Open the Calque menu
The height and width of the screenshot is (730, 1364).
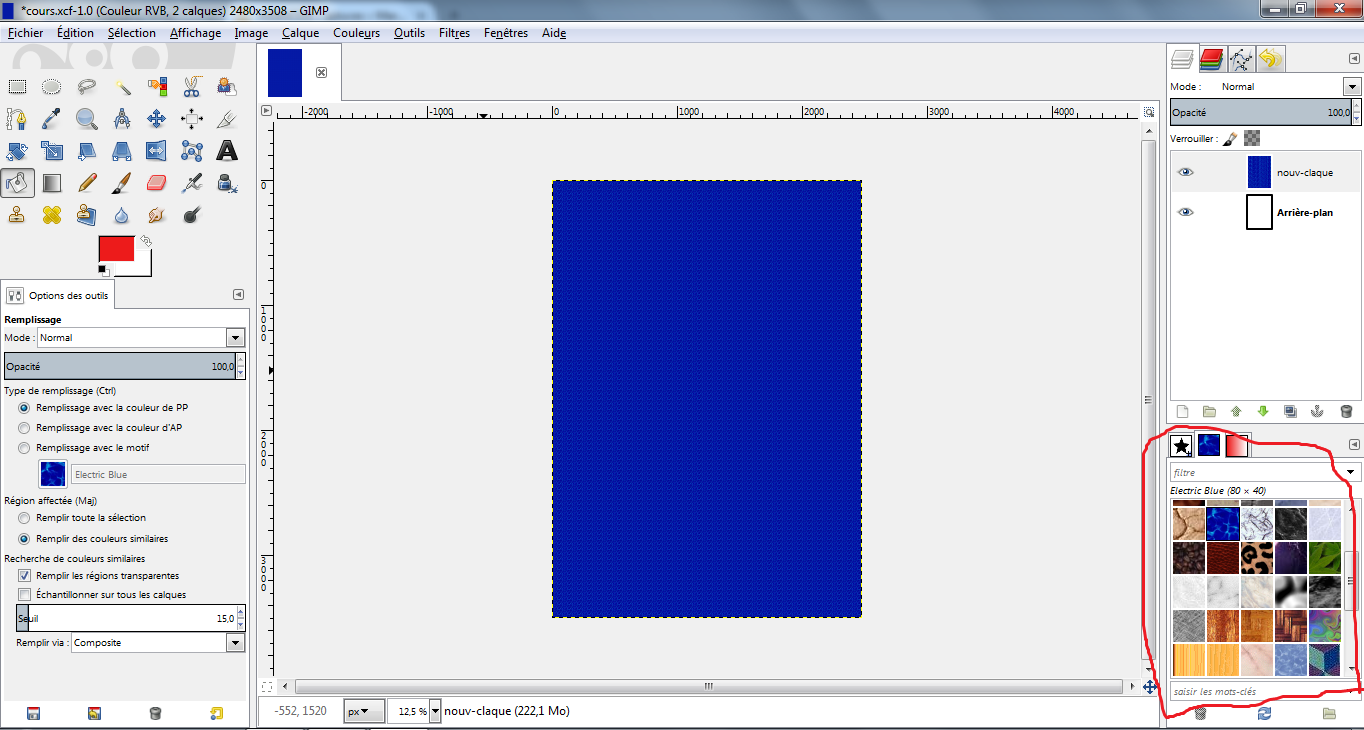click(300, 33)
